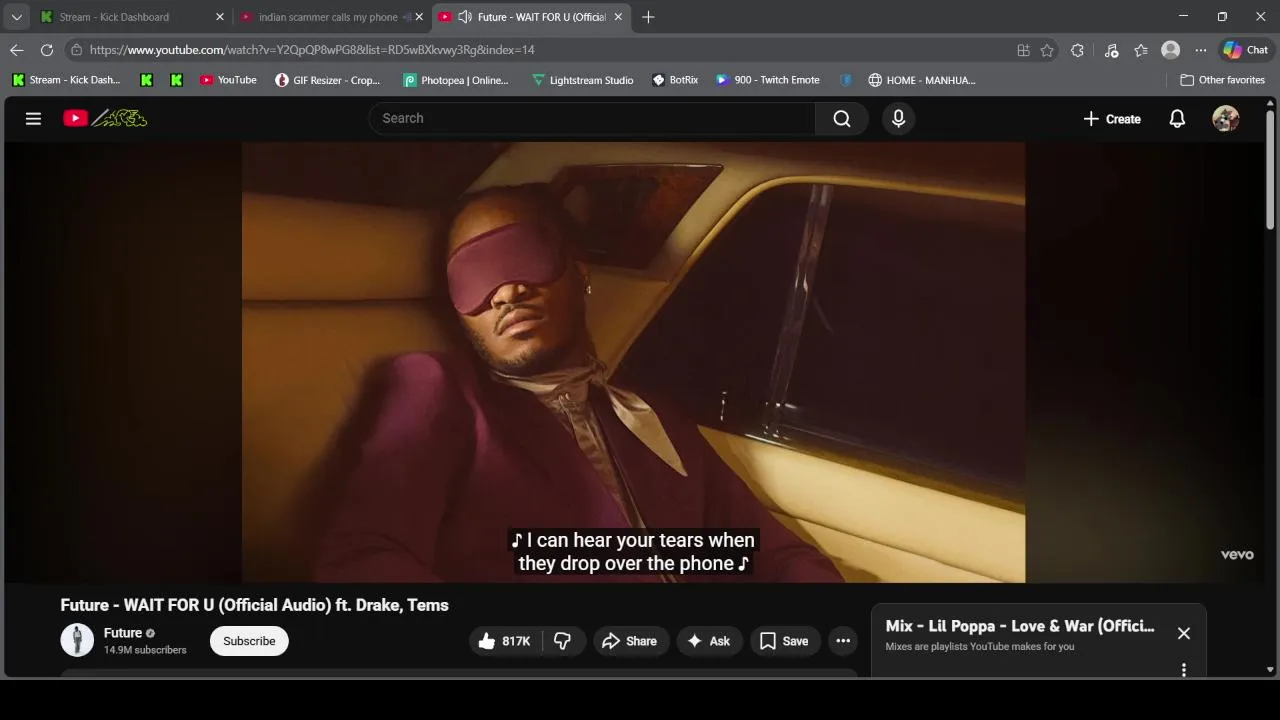Open Copilot Chat in the toolbar
The image size is (1280, 720).
(1246, 50)
